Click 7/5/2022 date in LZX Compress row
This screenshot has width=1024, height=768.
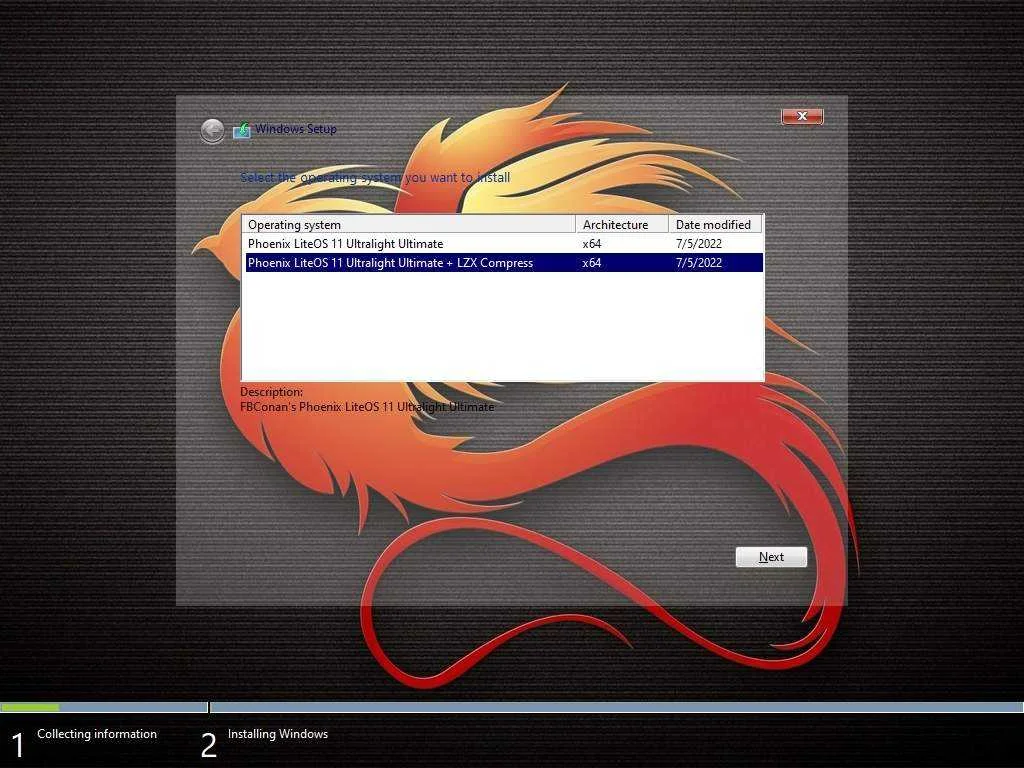coord(699,263)
